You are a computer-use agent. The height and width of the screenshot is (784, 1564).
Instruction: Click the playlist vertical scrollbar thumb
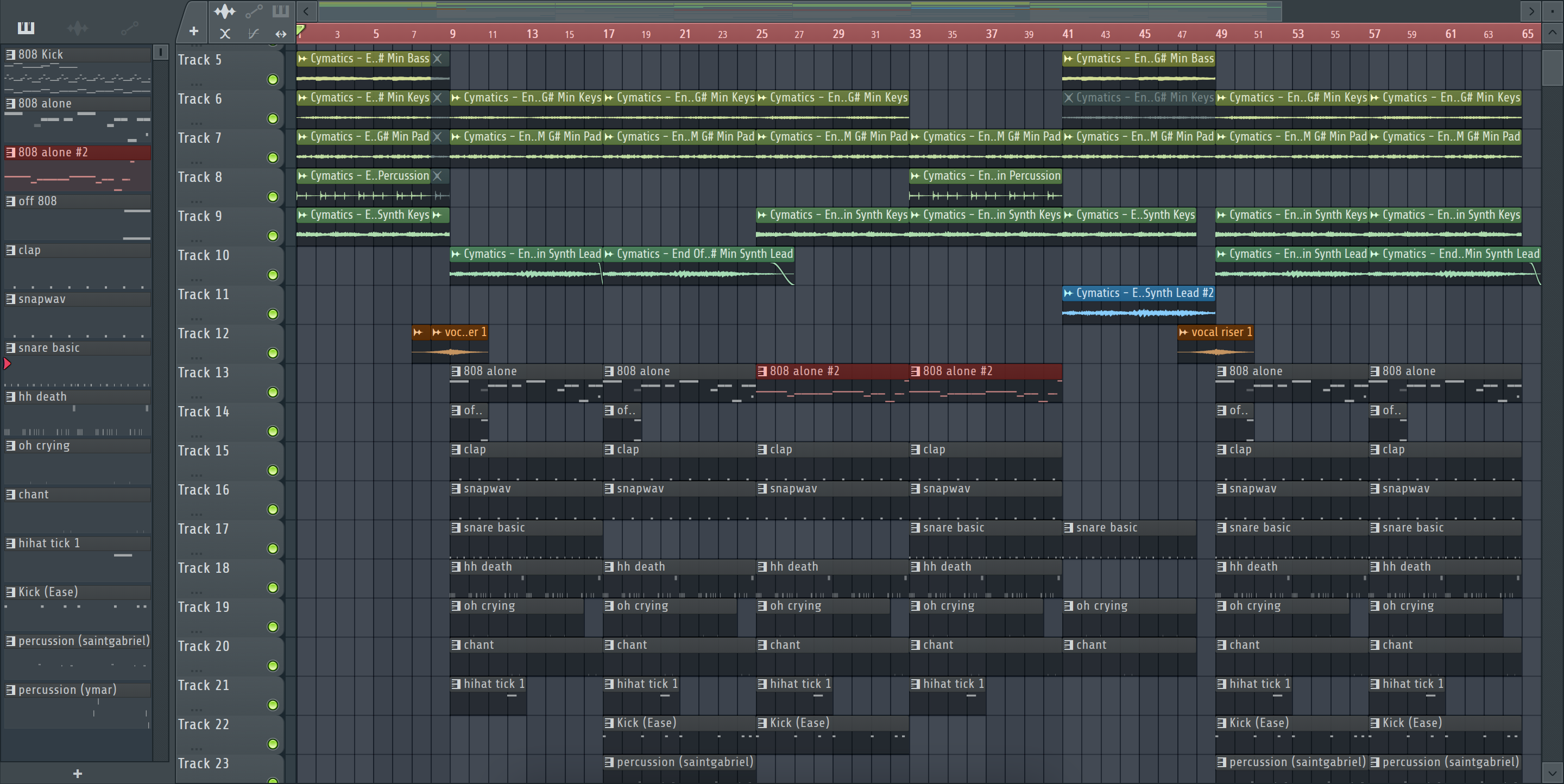1553,68
